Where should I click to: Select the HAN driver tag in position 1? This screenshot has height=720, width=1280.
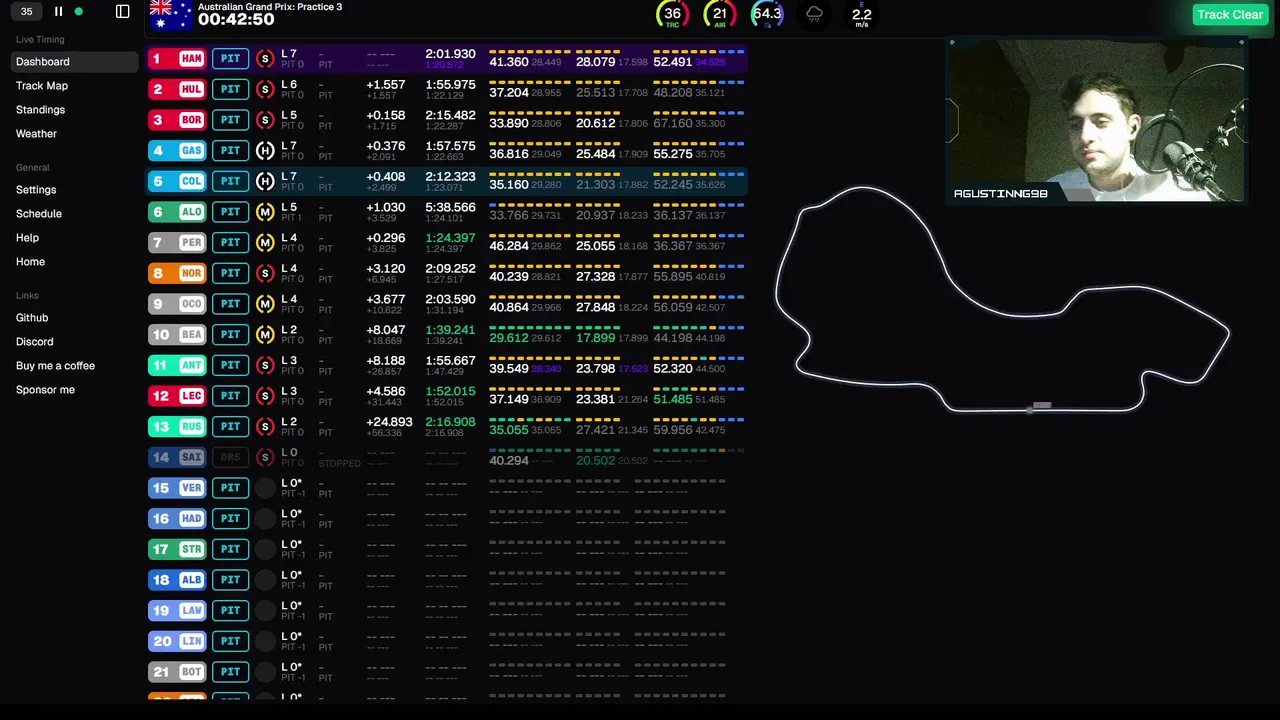click(177, 58)
